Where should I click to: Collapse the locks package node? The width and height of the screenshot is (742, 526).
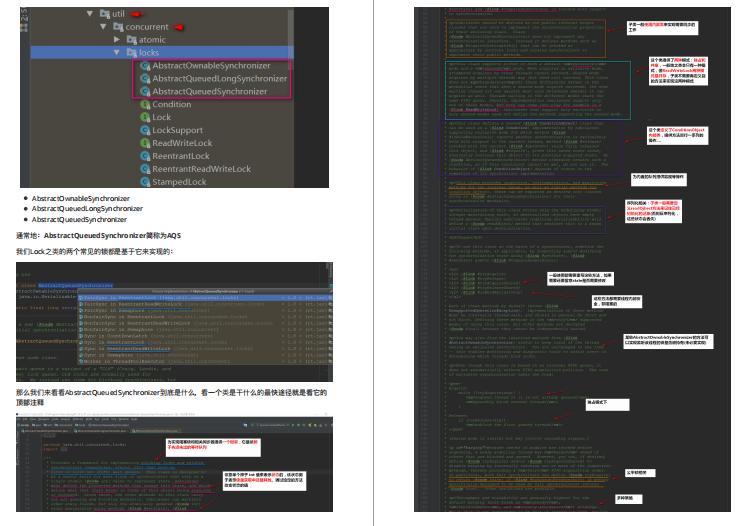tap(116, 53)
